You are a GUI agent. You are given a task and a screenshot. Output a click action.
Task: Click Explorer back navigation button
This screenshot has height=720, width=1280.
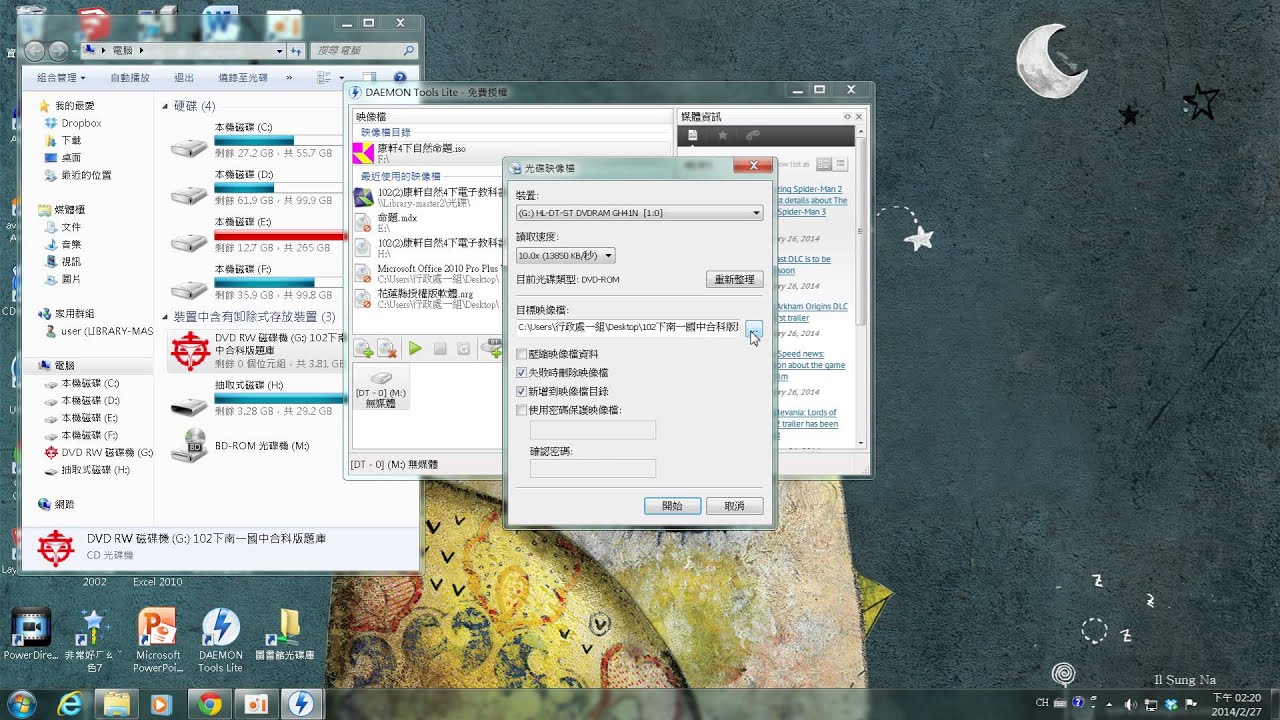(33, 50)
